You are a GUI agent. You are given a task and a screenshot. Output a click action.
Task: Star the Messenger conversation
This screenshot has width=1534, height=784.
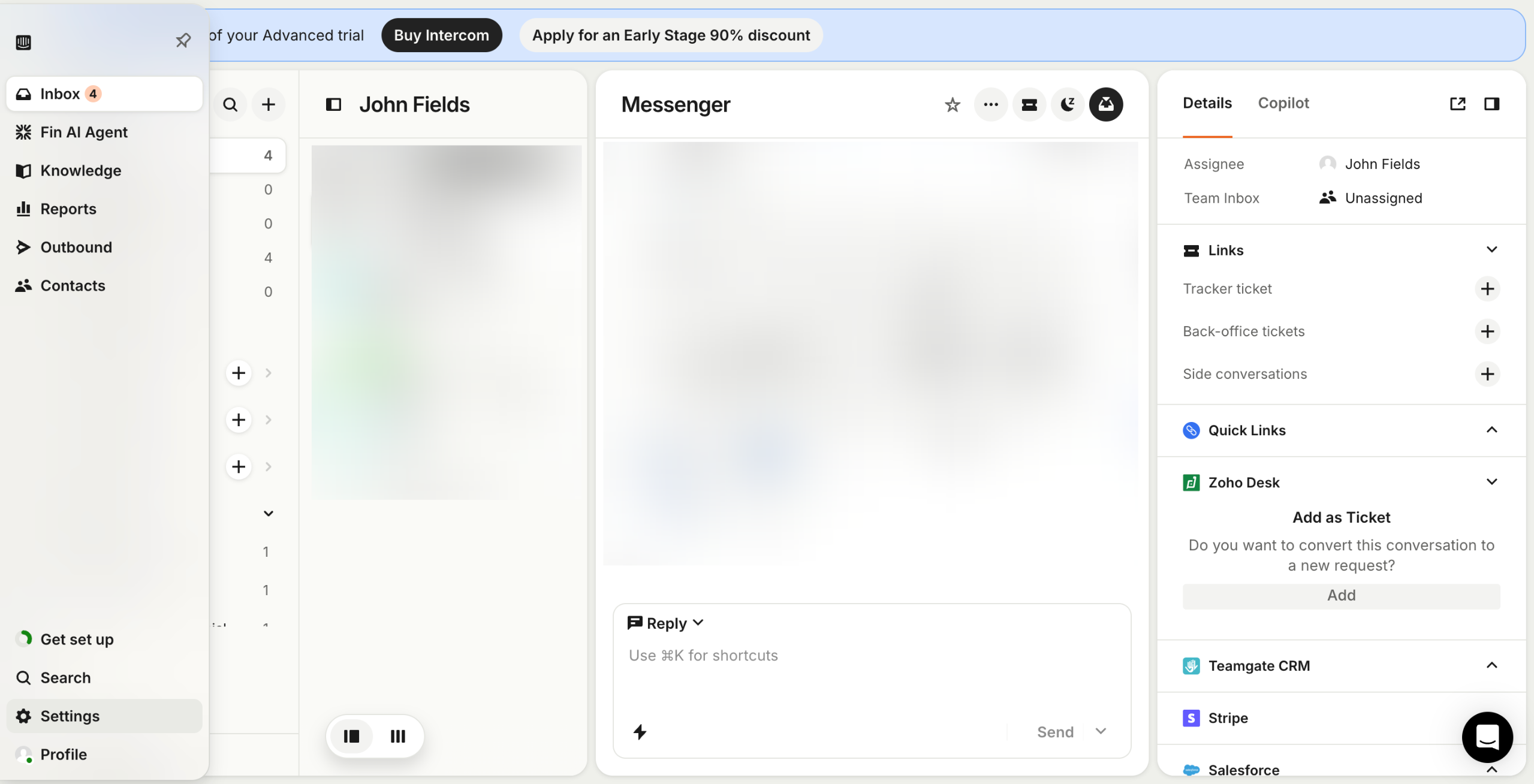[952, 105]
